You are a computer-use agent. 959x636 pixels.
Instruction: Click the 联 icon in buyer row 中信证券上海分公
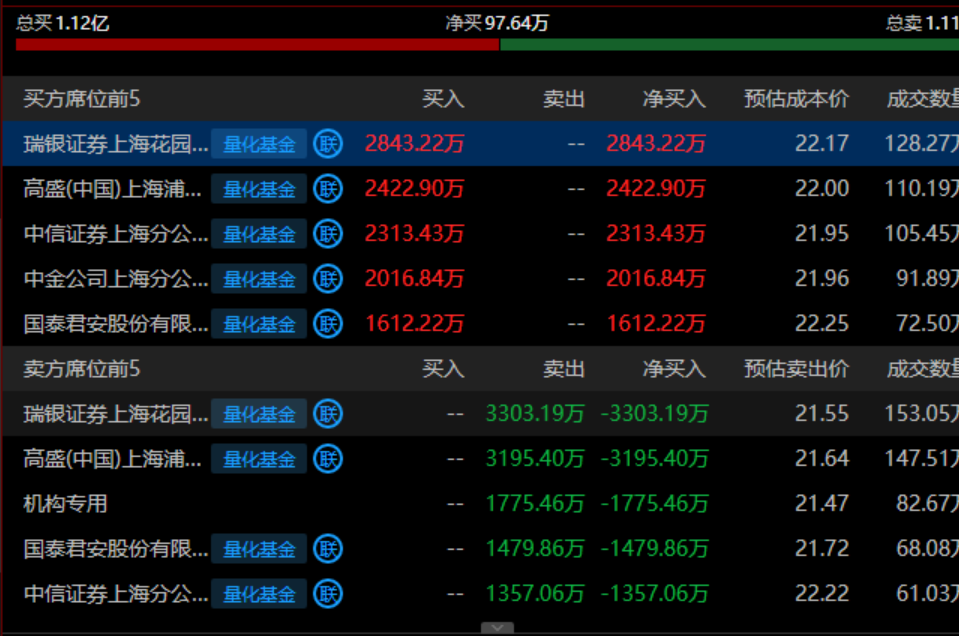tap(328, 234)
